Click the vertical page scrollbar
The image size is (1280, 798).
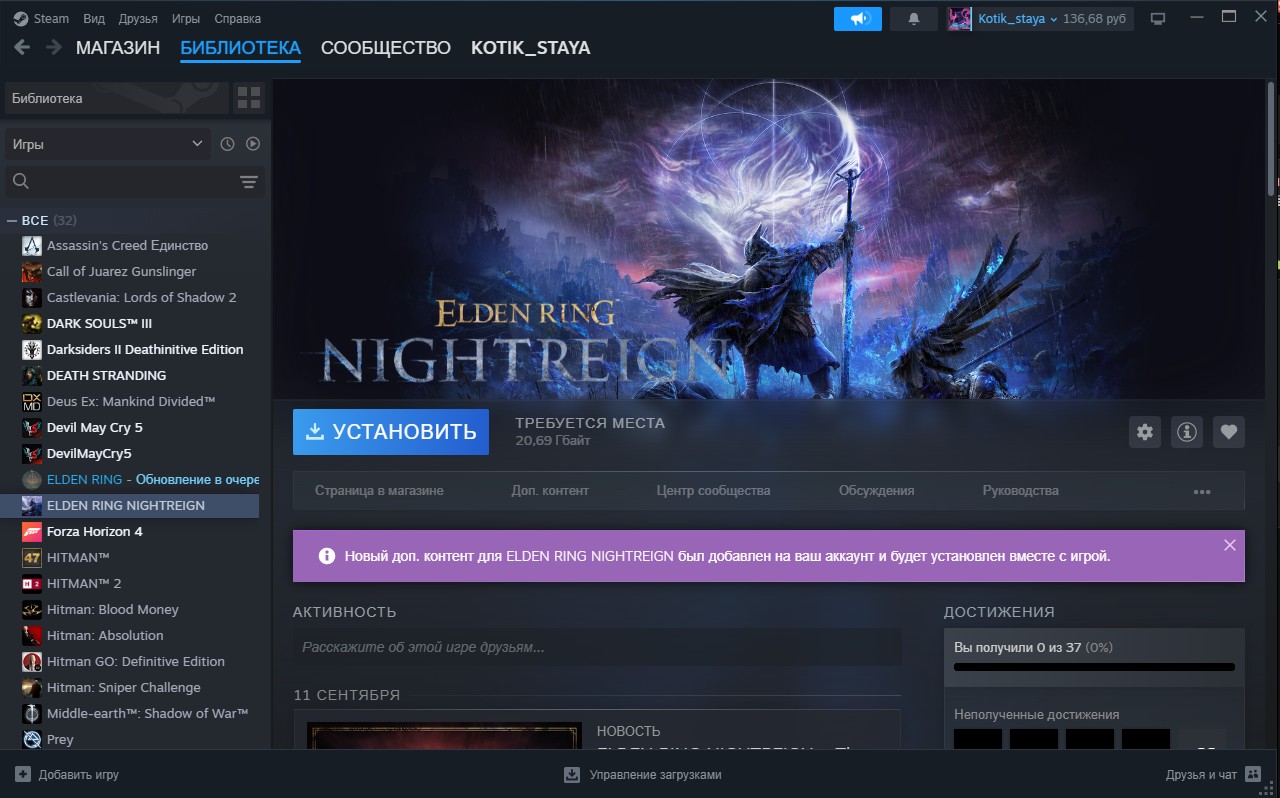(1272, 140)
